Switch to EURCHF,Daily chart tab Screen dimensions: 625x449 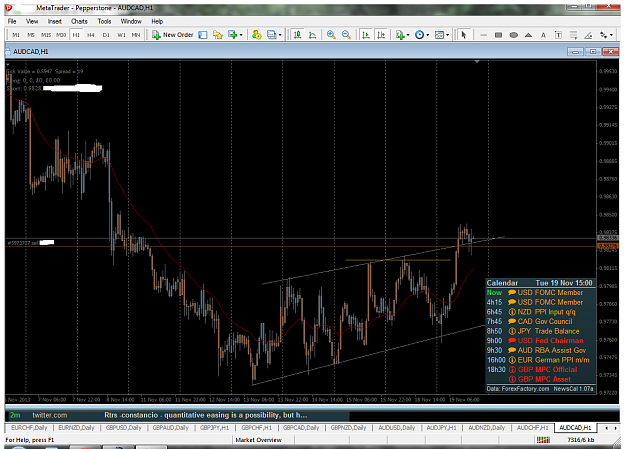point(29,428)
